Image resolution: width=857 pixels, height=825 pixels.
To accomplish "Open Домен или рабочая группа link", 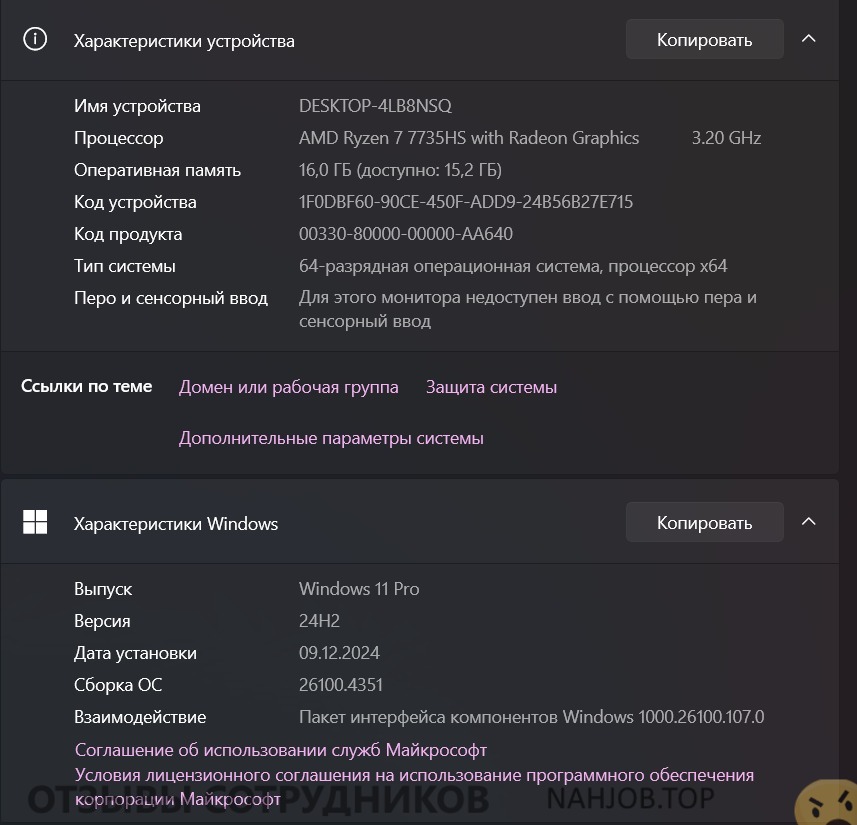I will pos(289,387).
